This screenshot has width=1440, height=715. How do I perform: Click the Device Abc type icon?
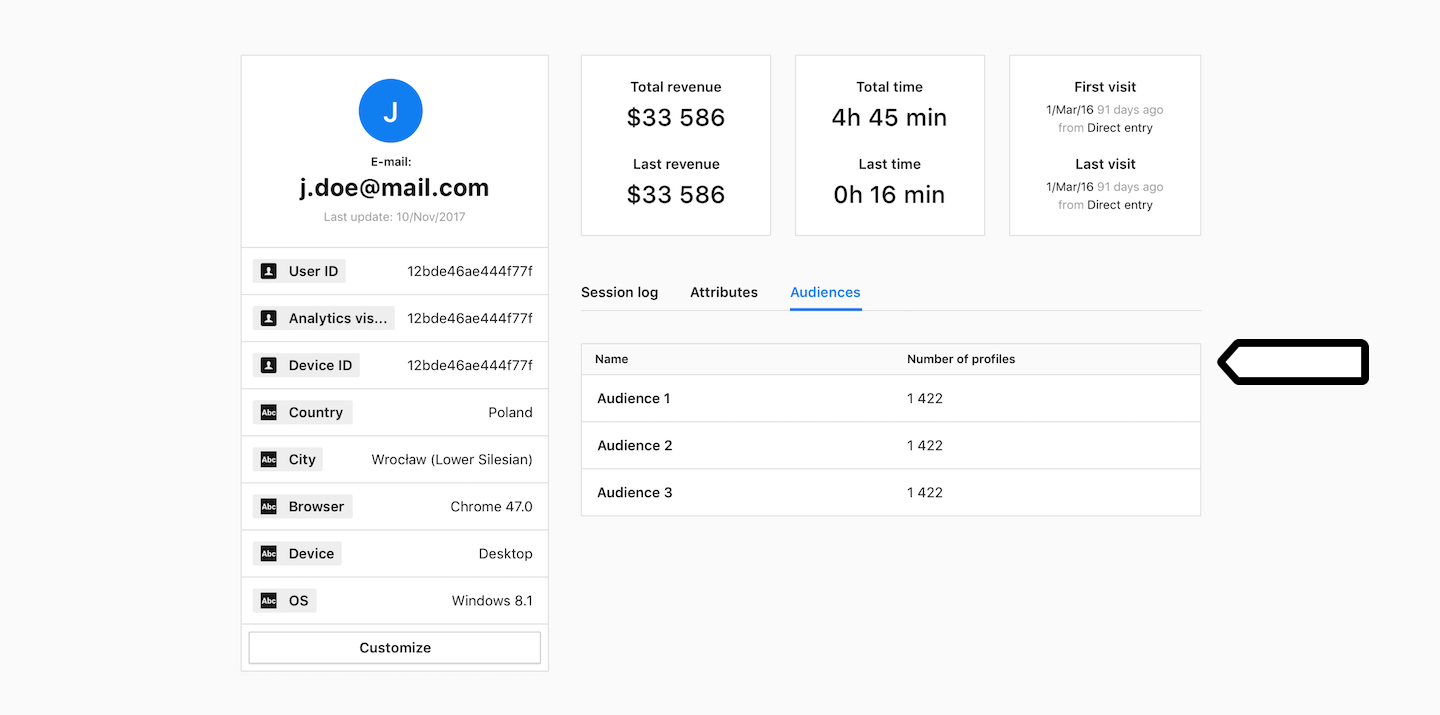tap(268, 553)
